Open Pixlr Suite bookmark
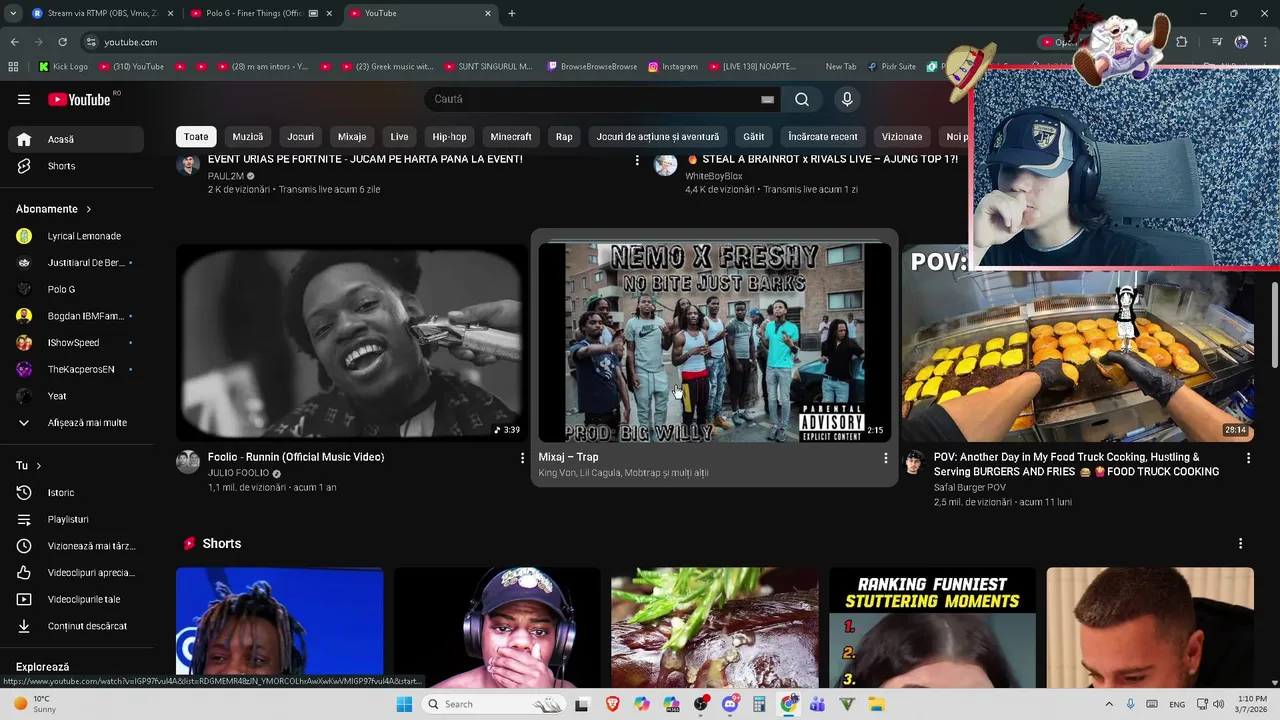1280x720 pixels. pos(891,67)
